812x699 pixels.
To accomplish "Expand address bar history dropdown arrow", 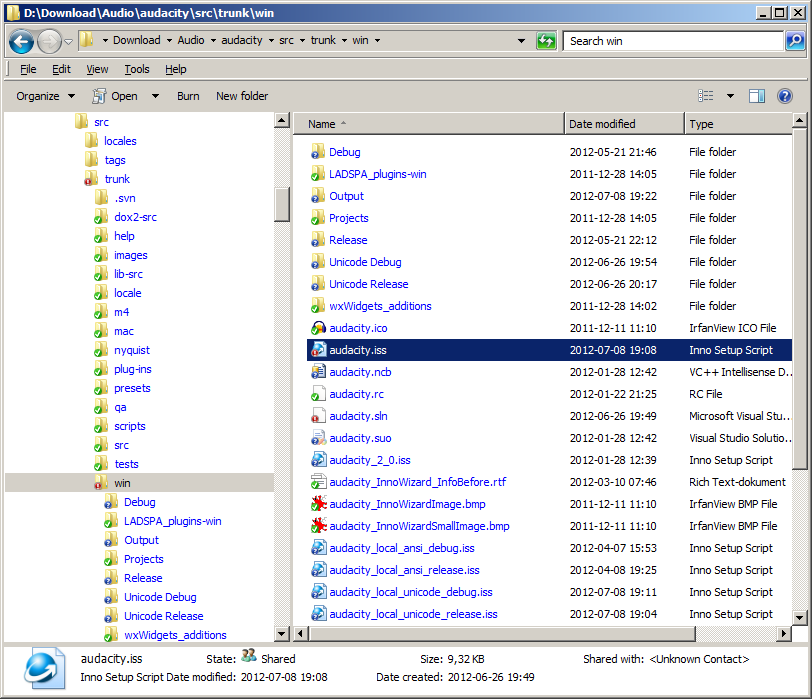I will pyautogui.click(x=521, y=40).
